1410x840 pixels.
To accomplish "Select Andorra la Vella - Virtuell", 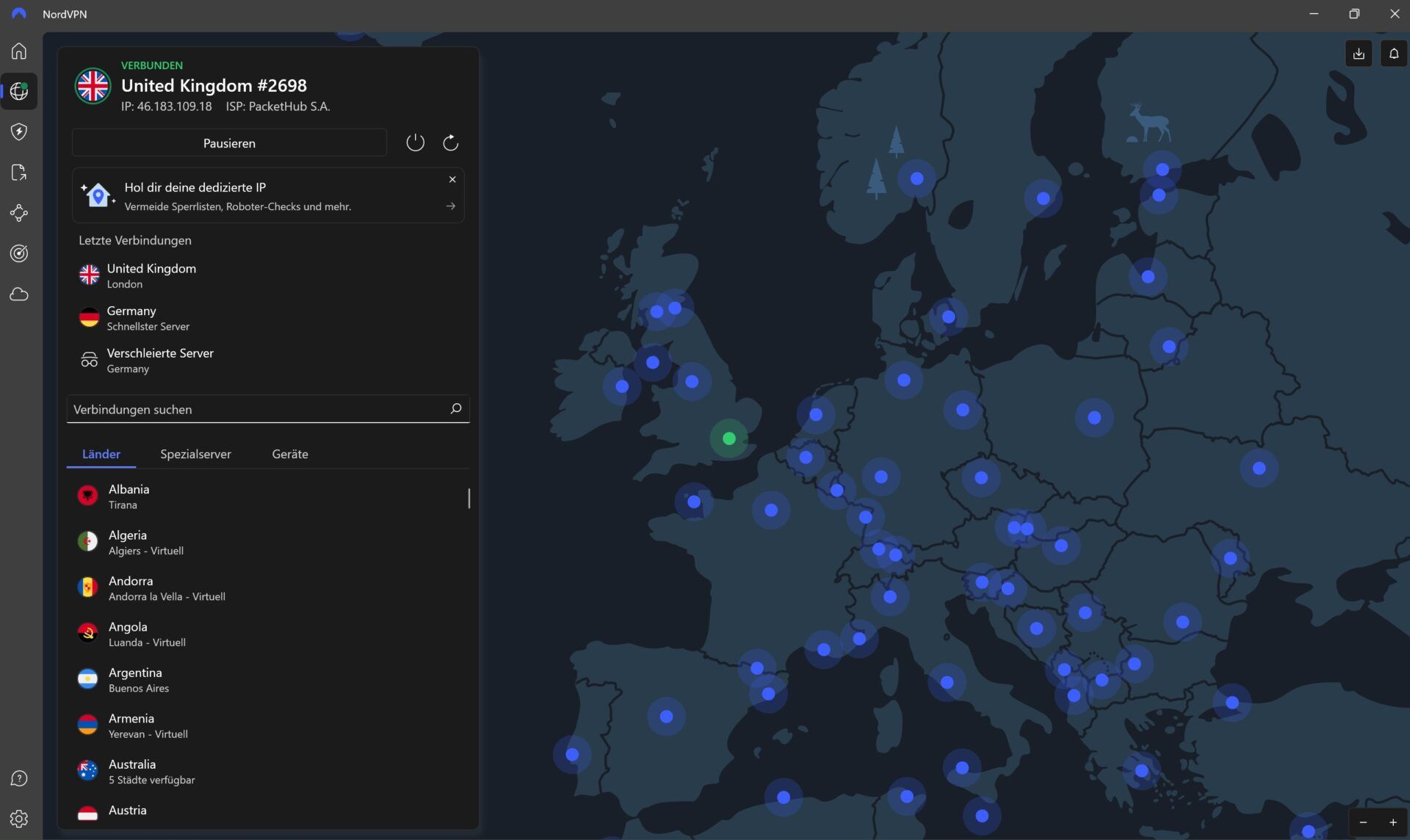I will pyautogui.click(x=268, y=588).
